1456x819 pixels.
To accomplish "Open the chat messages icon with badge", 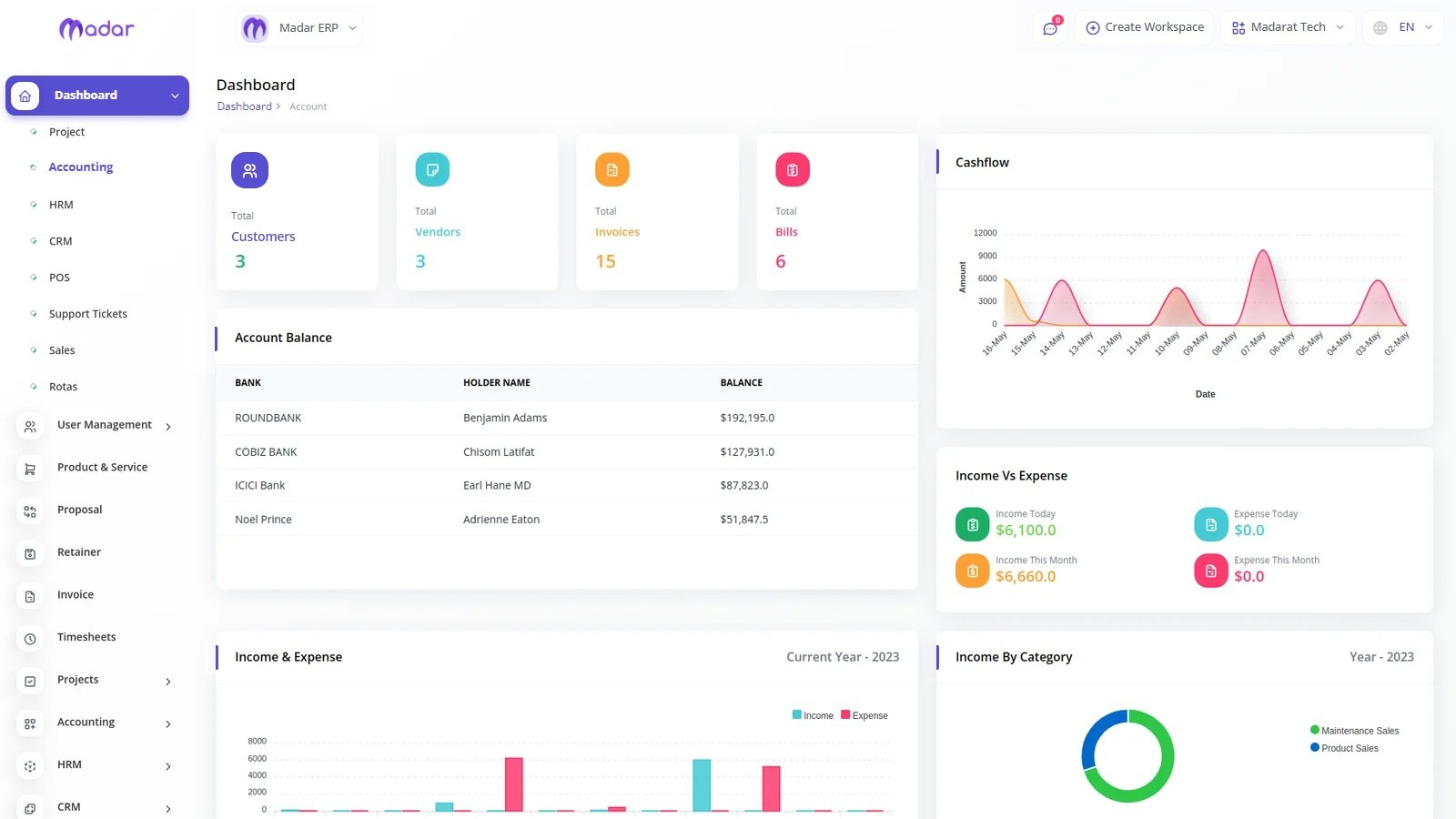I will point(1050,28).
